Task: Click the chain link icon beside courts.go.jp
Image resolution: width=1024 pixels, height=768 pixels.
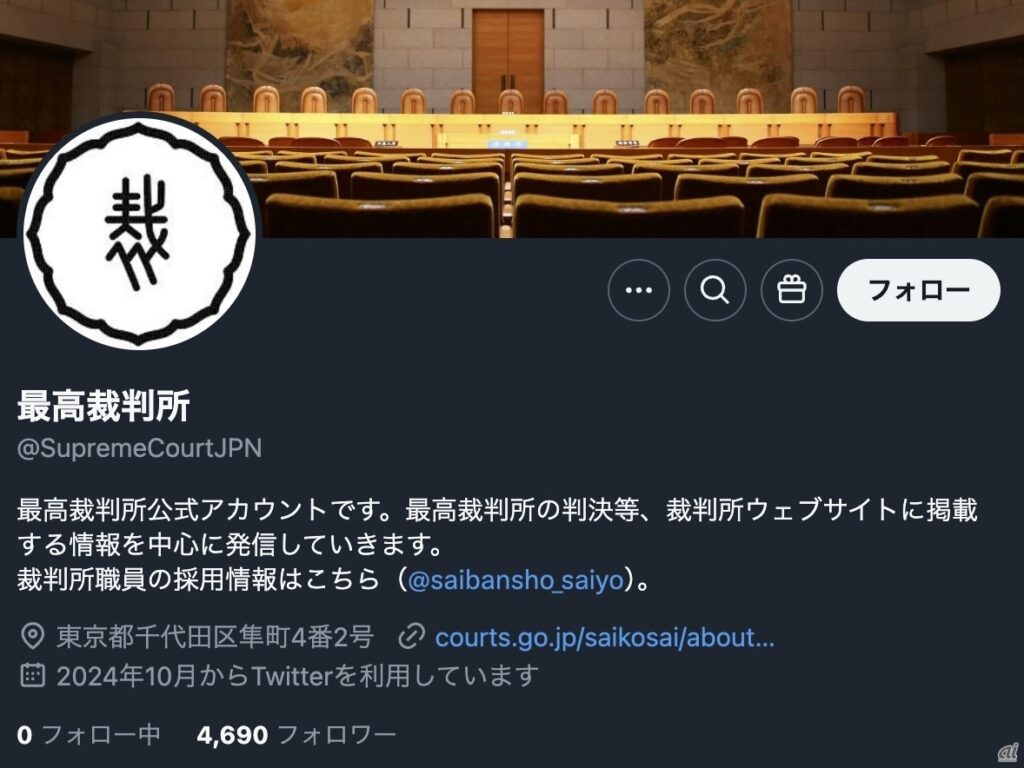Action: (x=411, y=637)
